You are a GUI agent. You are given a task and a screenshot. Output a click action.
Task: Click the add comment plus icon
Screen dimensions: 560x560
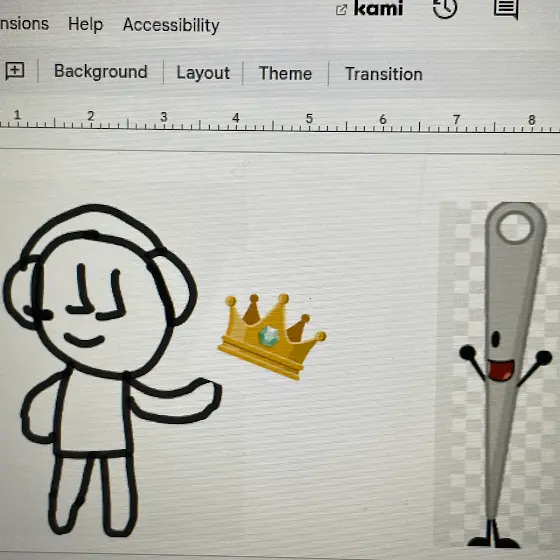(x=15, y=71)
